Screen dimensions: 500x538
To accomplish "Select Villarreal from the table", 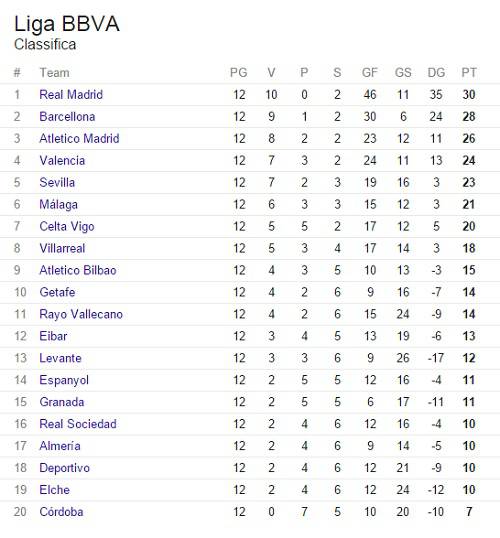I will [x=62, y=248].
